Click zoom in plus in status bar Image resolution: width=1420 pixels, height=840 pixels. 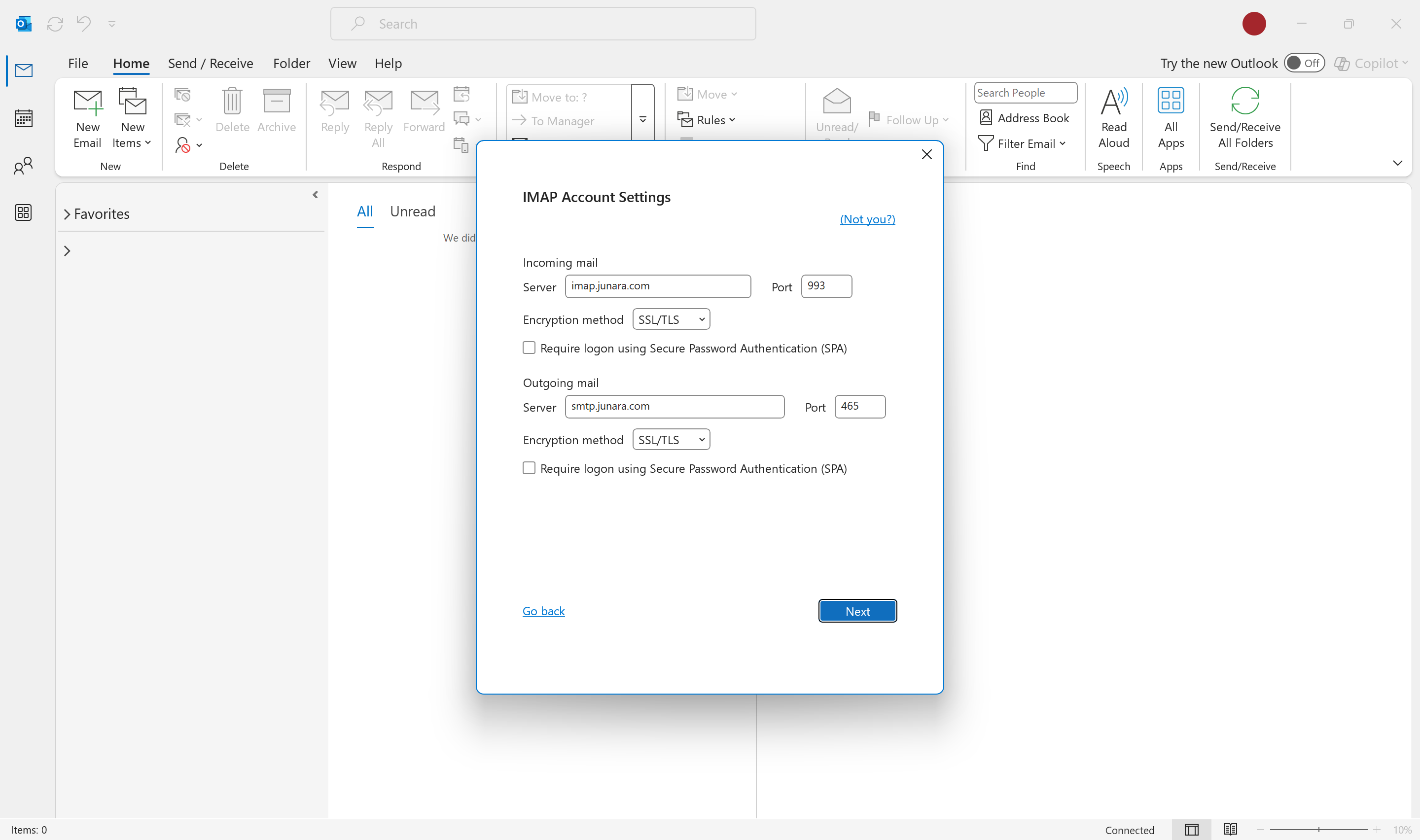1377,830
